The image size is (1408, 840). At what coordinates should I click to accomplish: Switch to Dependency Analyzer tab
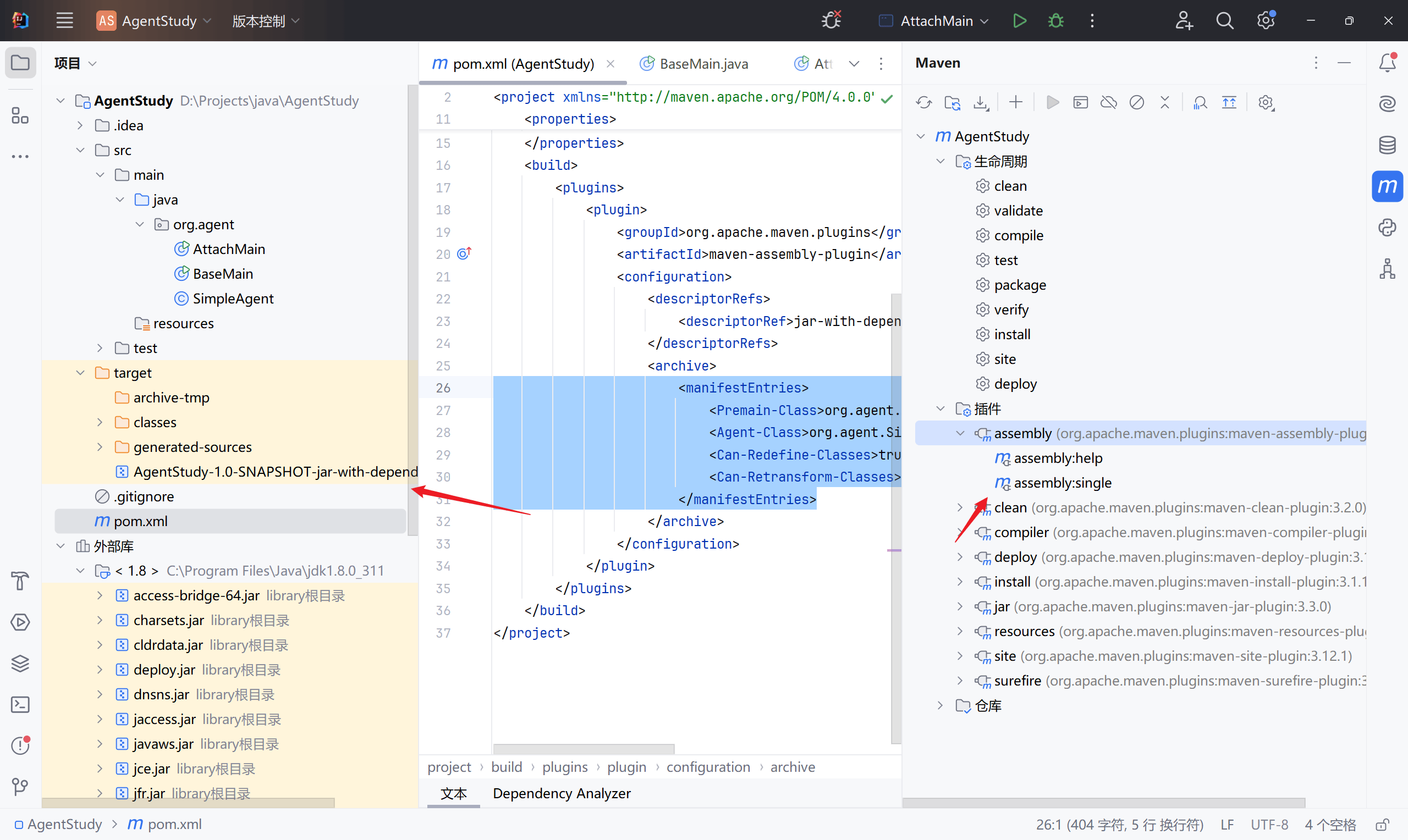pyautogui.click(x=561, y=793)
